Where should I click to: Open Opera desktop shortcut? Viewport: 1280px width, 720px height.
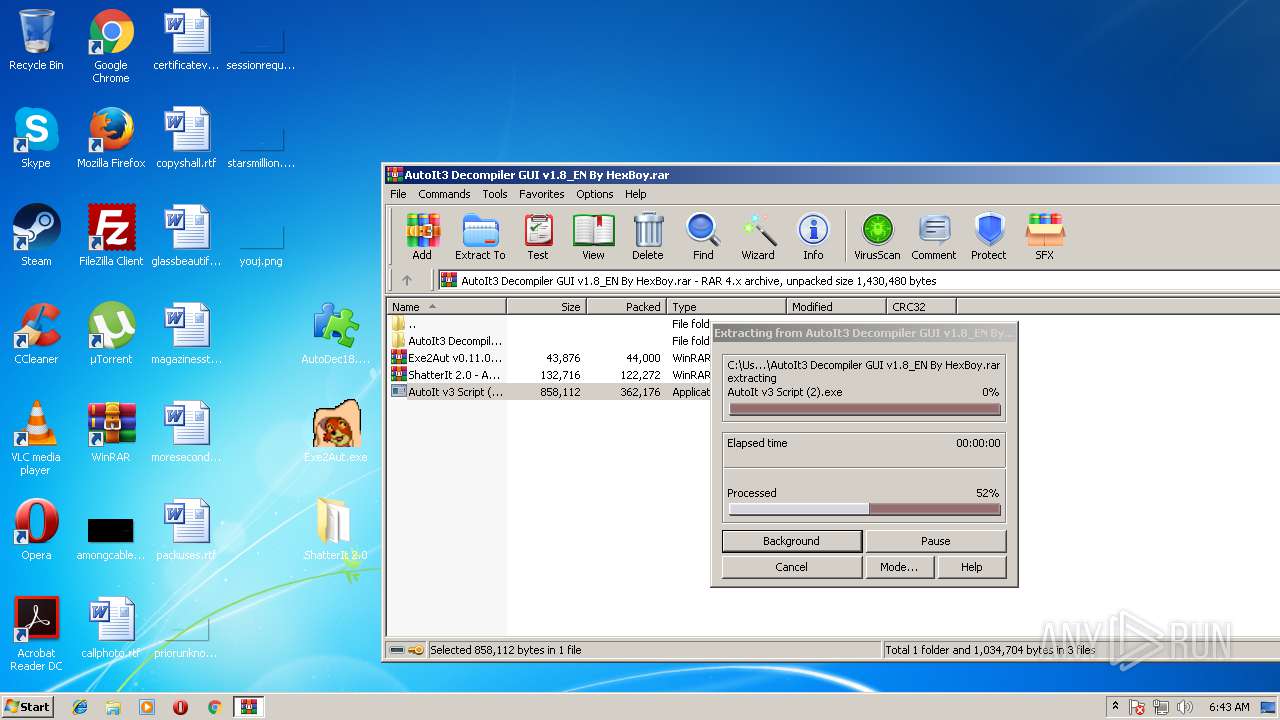36,530
